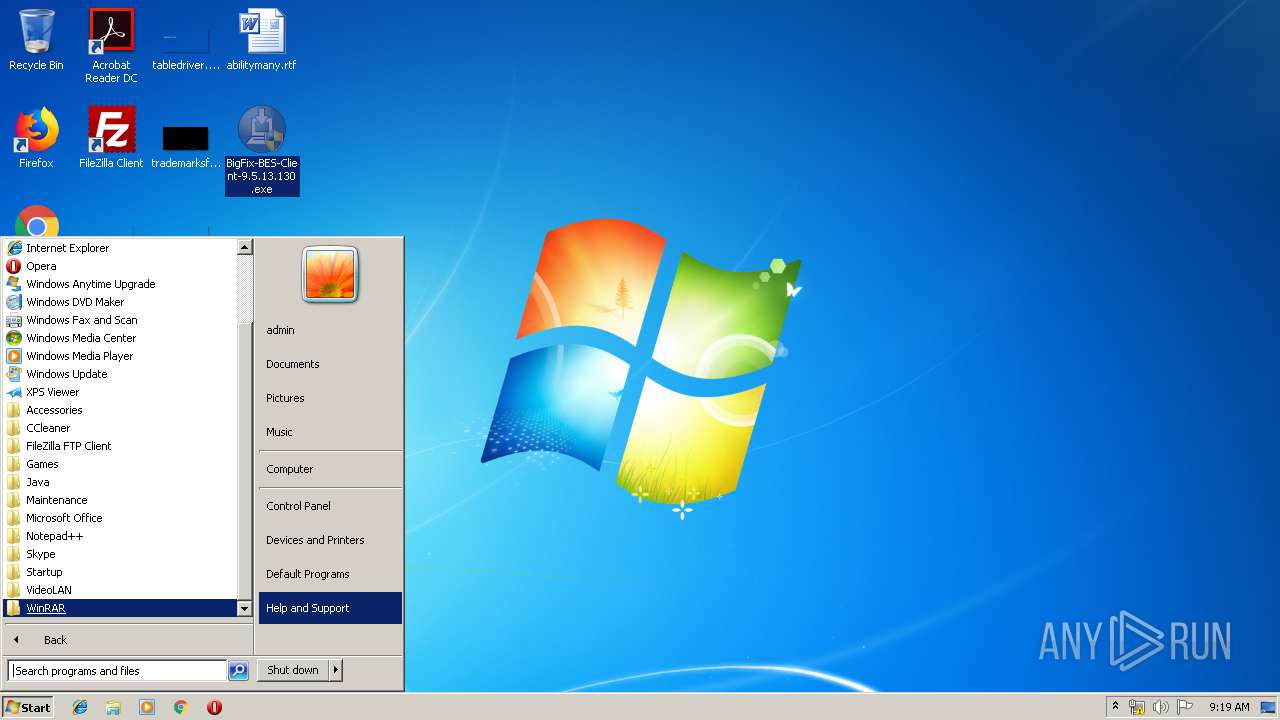
Task: Expand the CCleaner folder
Action: coord(120,428)
